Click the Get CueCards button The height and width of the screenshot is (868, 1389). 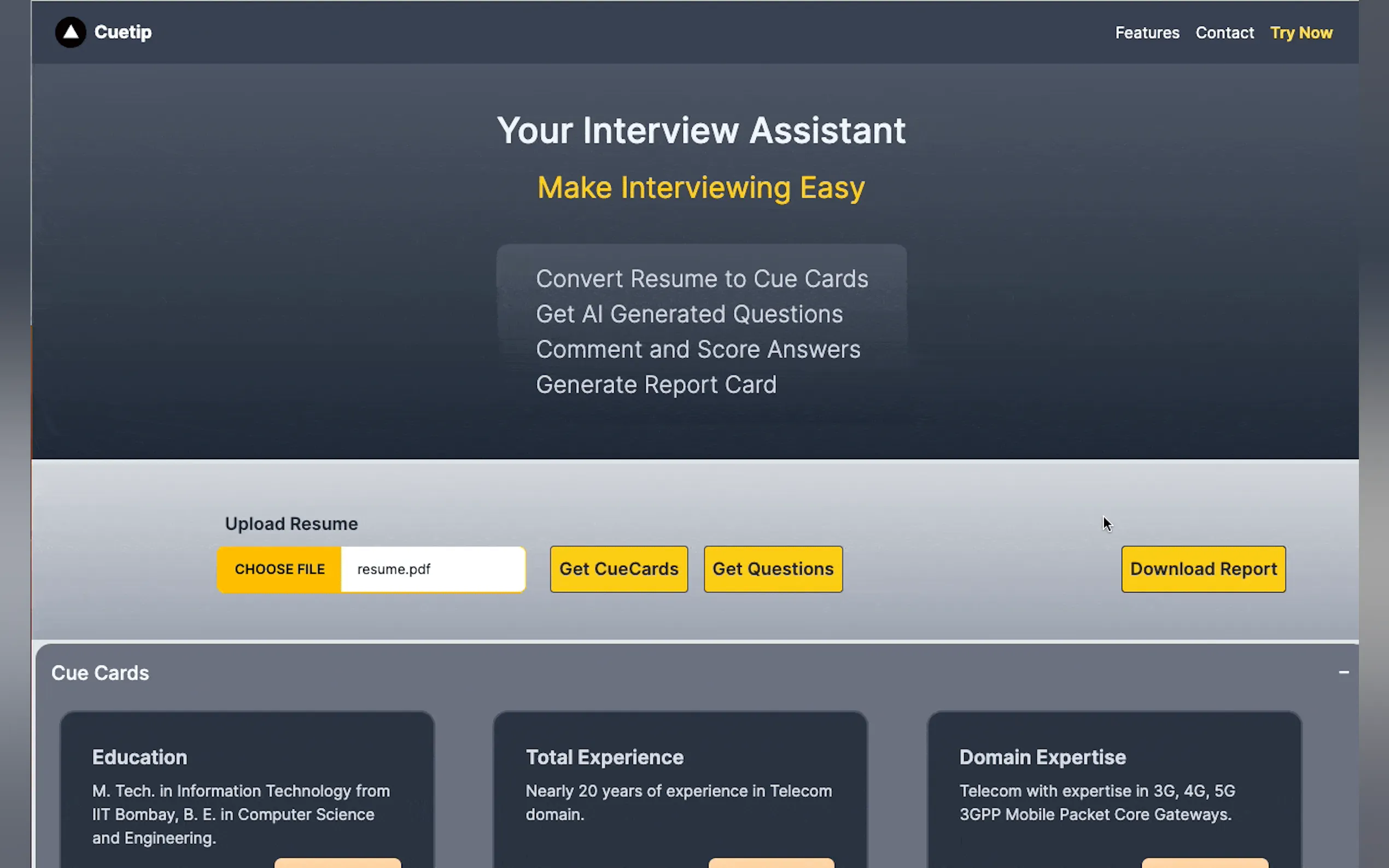(x=618, y=569)
